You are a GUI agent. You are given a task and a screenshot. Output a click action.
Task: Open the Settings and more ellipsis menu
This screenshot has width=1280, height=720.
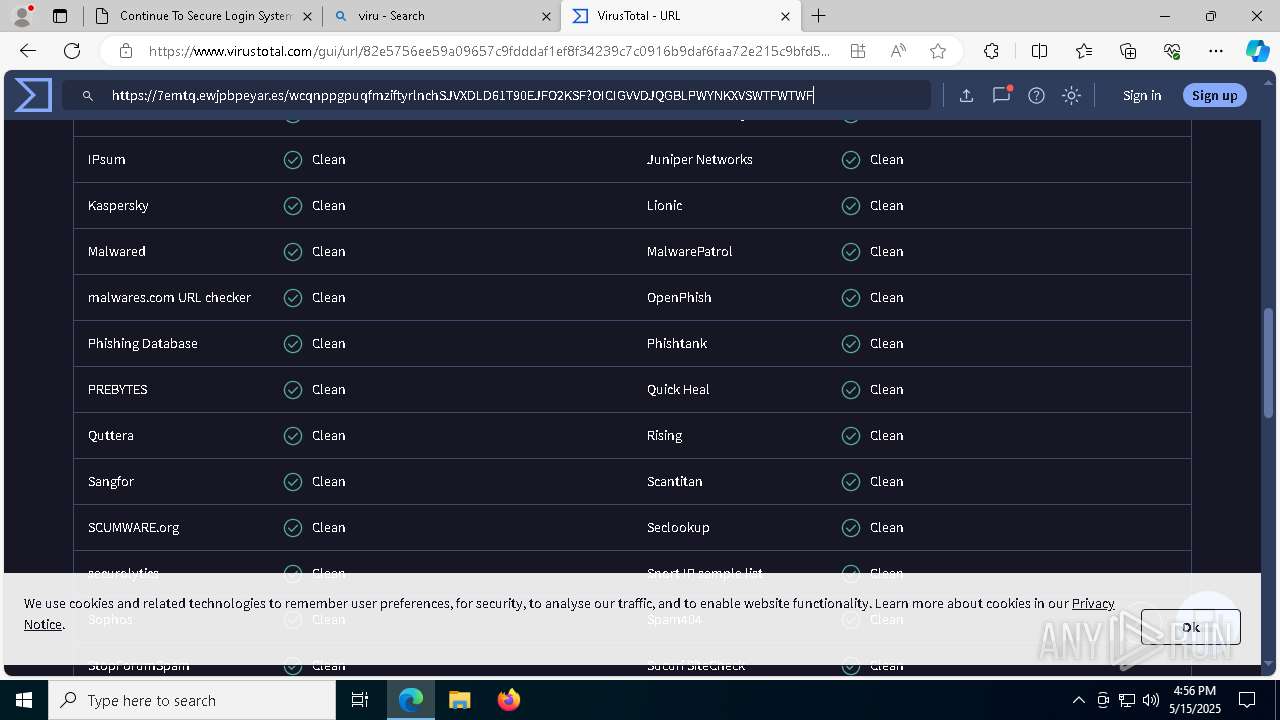pyautogui.click(x=1216, y=51)
